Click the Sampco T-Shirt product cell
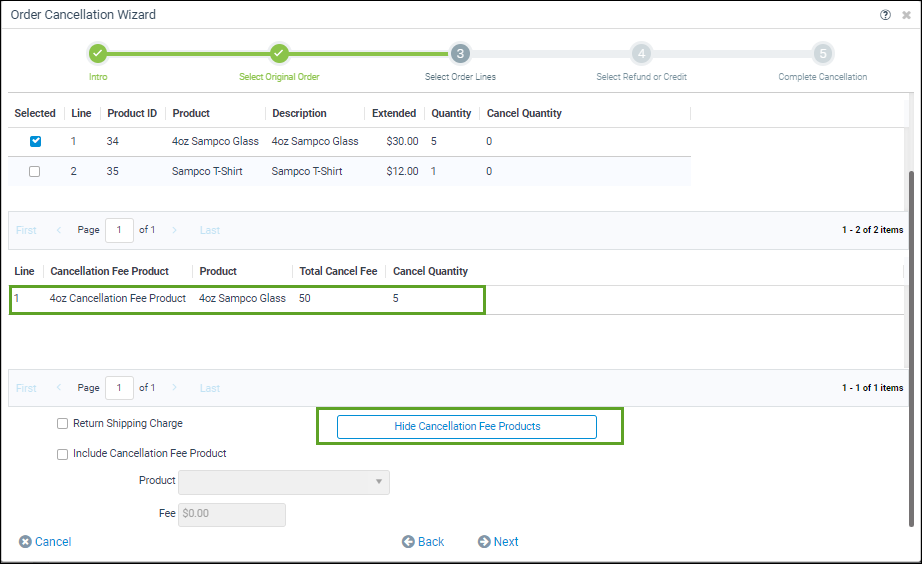Viewport: 922px width, 564px height. tap(207, 171)
